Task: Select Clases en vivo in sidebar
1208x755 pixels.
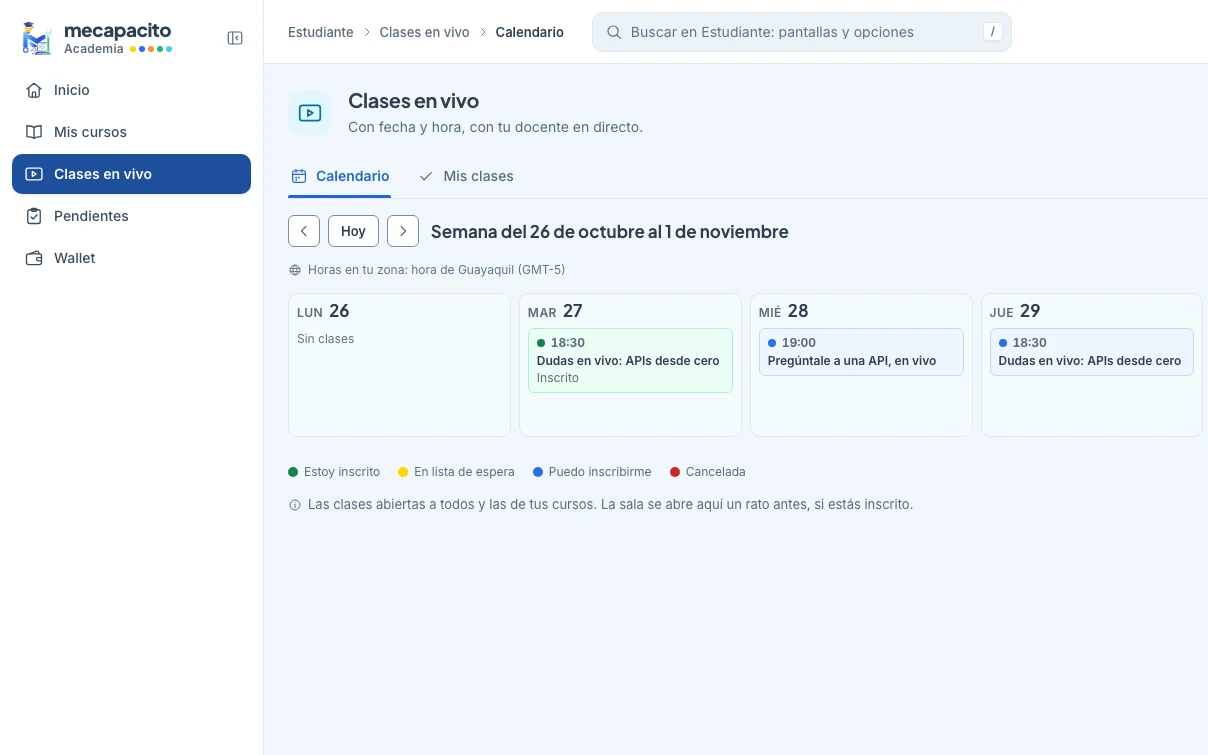Action: point(131,174)
